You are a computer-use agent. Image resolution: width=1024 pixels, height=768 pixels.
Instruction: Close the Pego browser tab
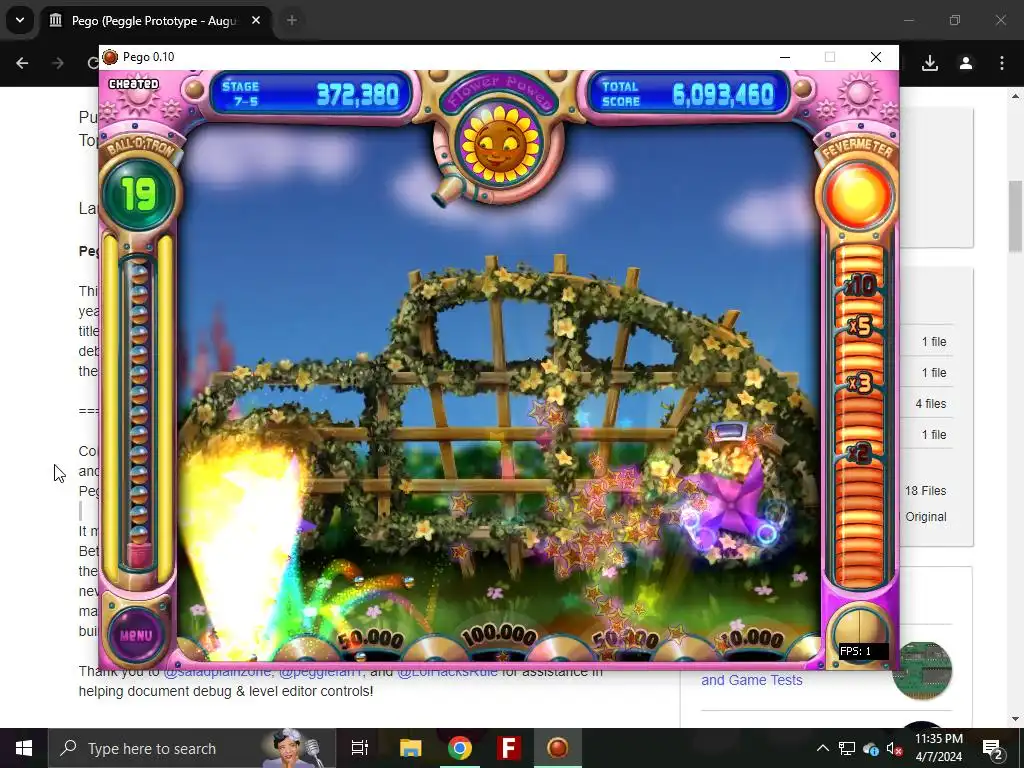coord(256,21)
